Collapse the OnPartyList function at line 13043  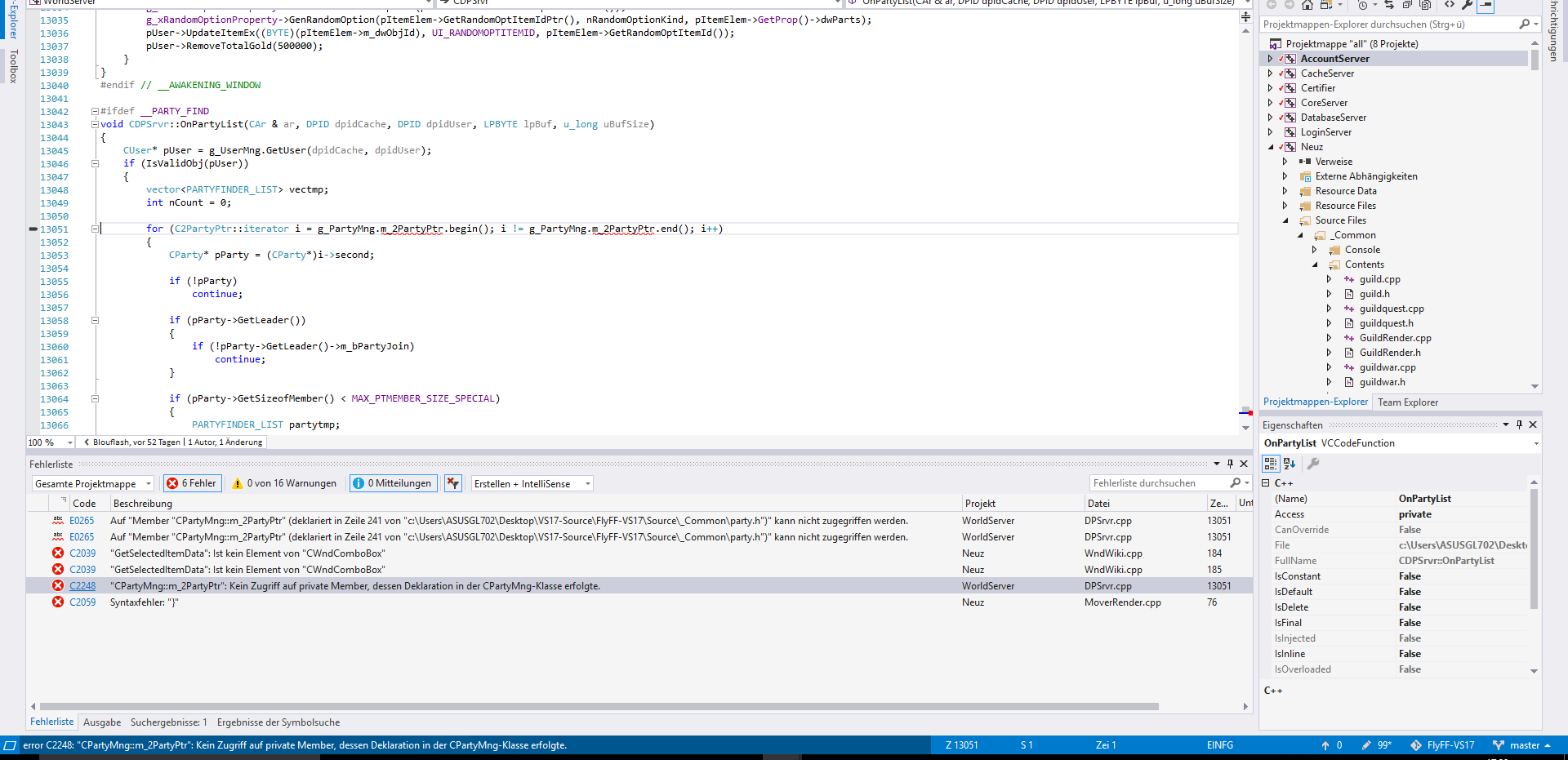[x=95, y=125]
